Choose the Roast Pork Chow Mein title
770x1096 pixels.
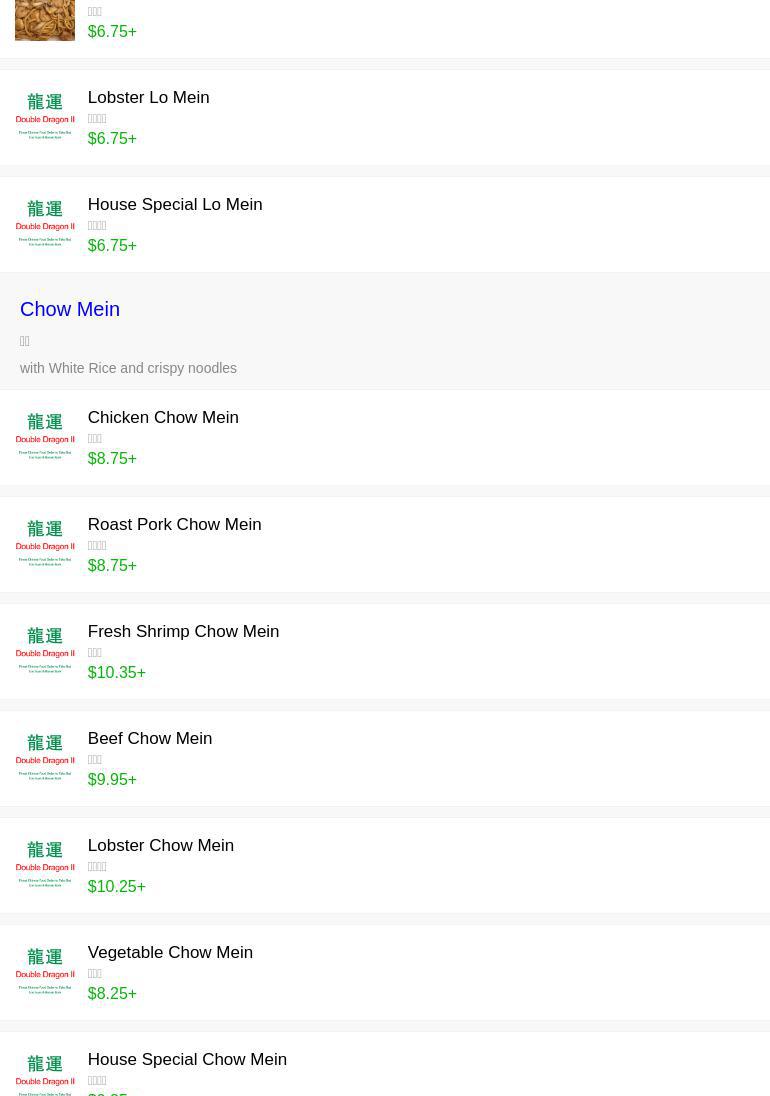pos(174,524)
